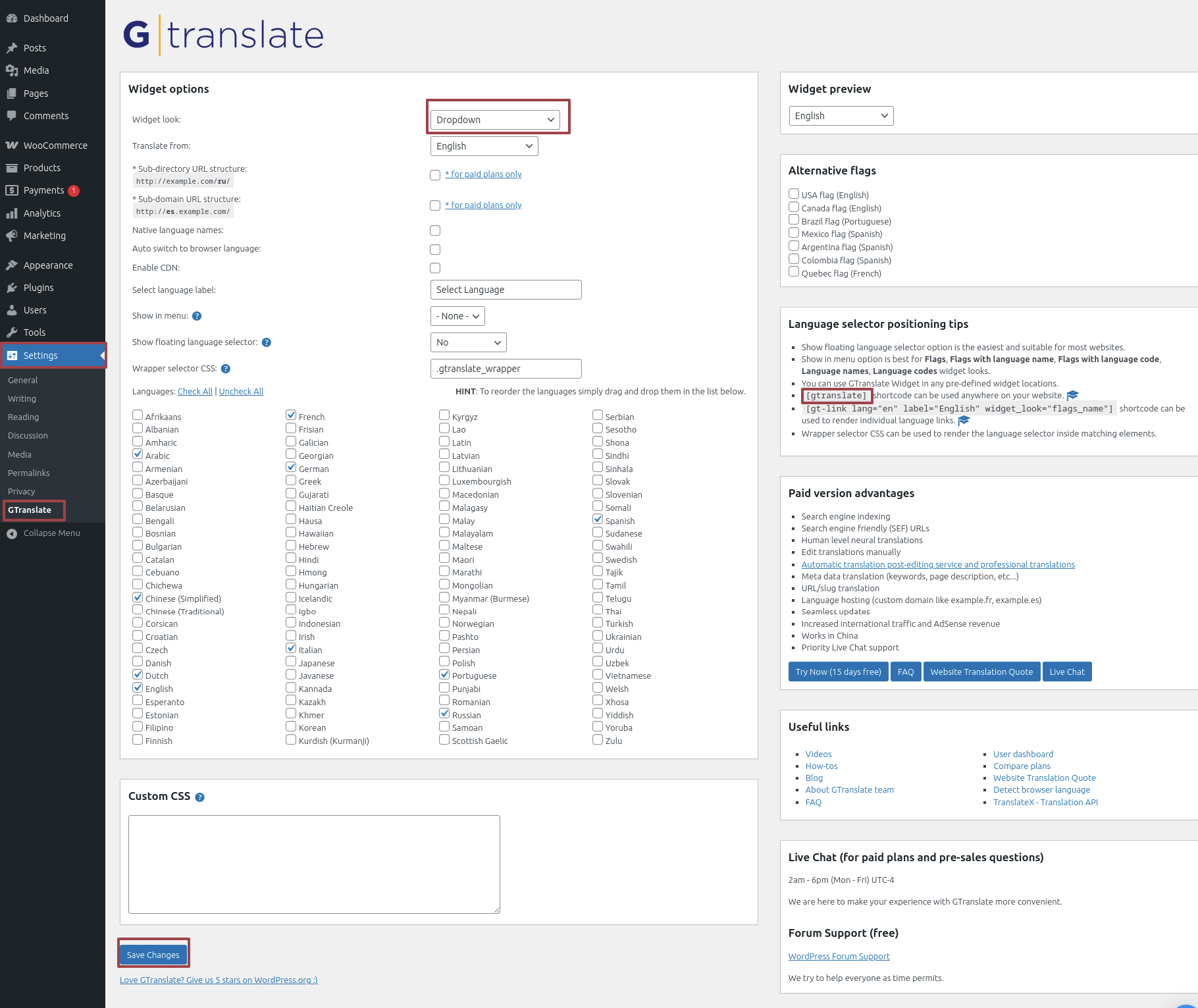Click the GTranslate logo

coord(223,35)
